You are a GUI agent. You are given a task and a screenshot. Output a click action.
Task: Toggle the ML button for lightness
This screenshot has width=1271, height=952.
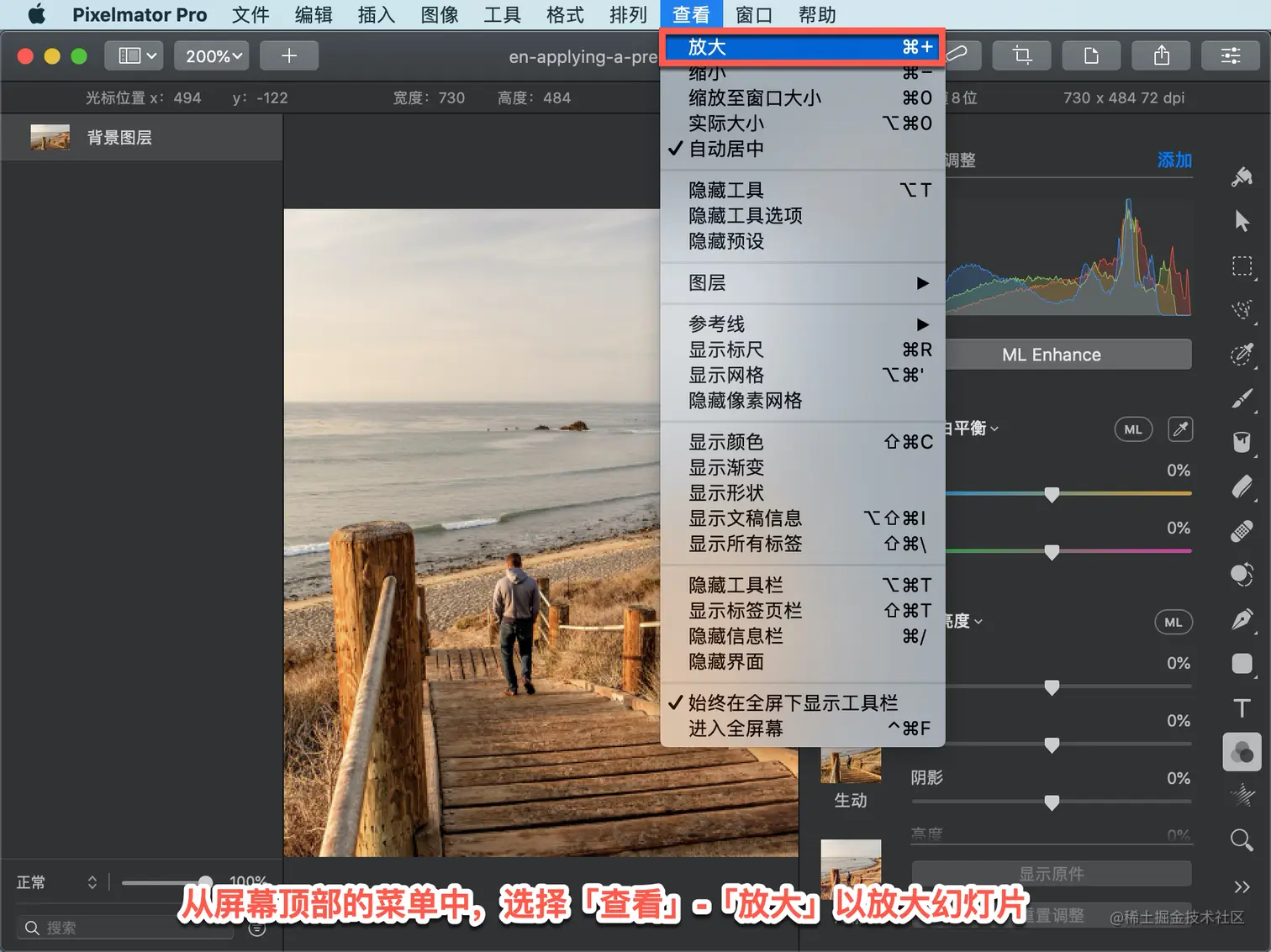click(1173, 622)
